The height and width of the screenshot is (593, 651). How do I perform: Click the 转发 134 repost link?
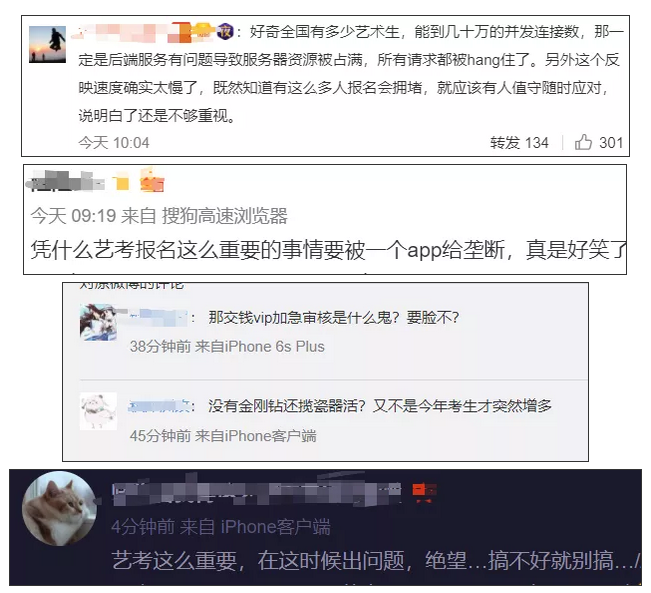tap(519, 142)
